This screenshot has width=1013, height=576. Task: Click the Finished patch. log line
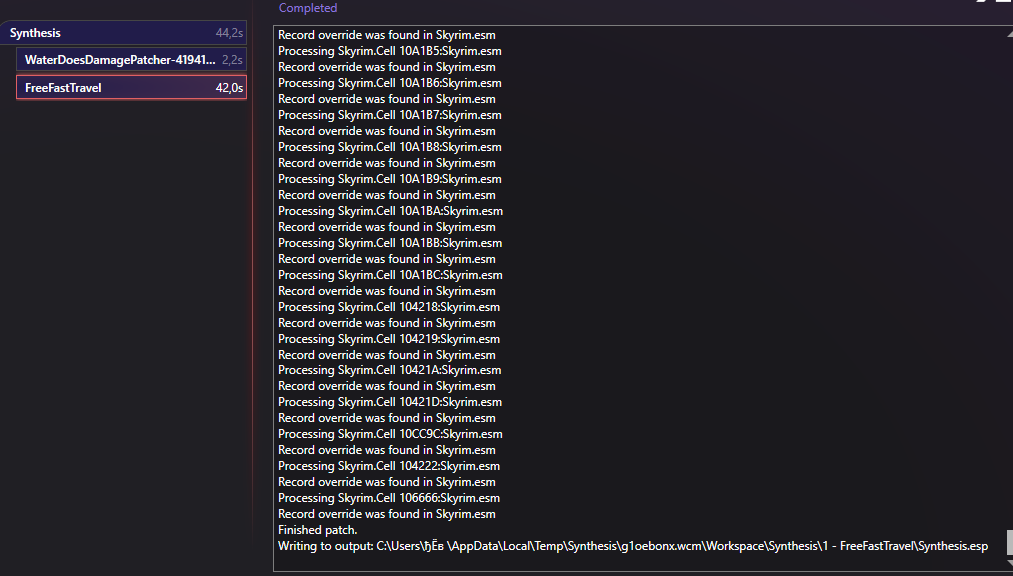pyautogui.click(x=317, y=530)
